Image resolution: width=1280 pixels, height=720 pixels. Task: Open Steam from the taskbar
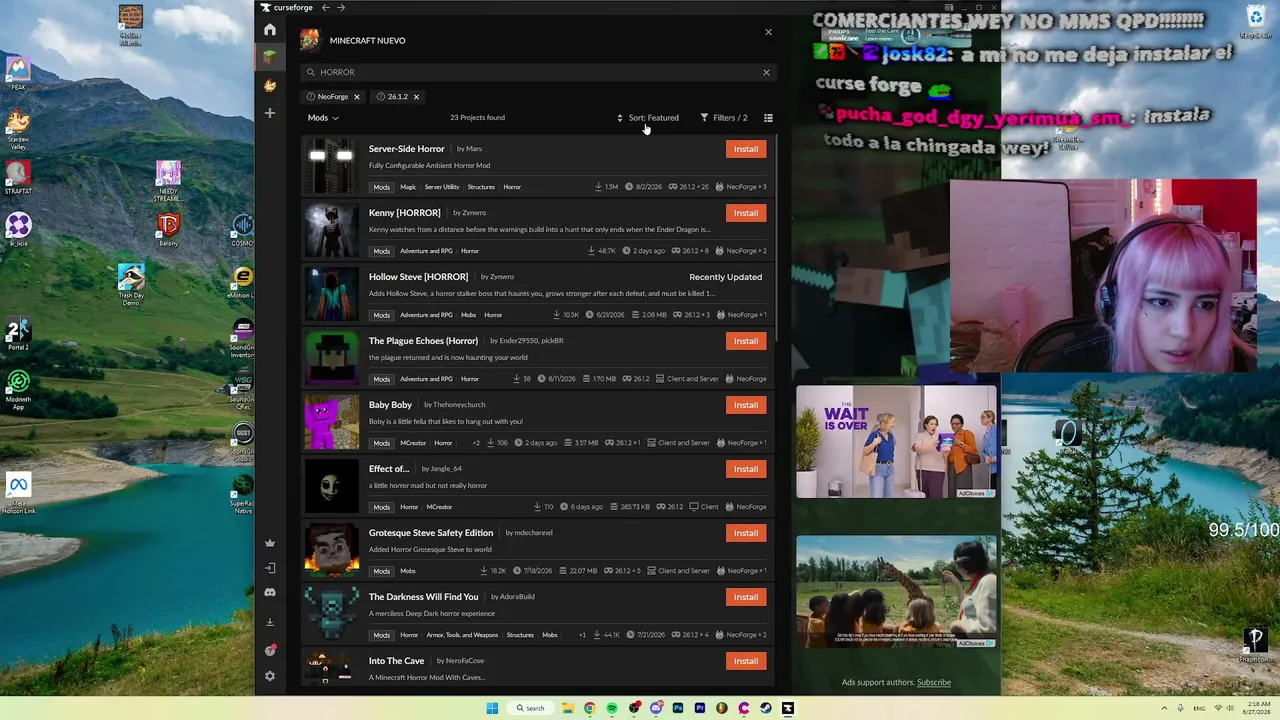766,708
